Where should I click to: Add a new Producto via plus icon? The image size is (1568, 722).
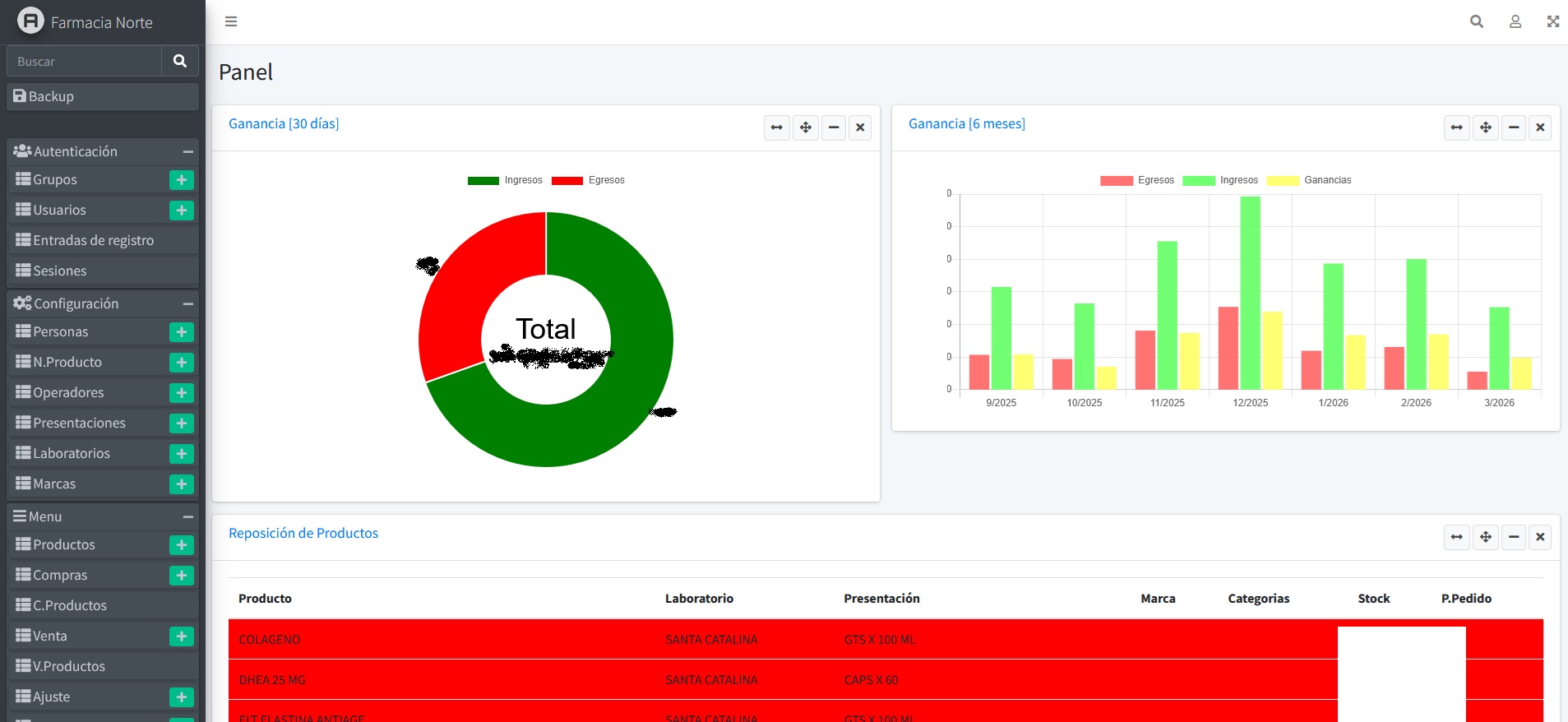(x=181, y=545)
